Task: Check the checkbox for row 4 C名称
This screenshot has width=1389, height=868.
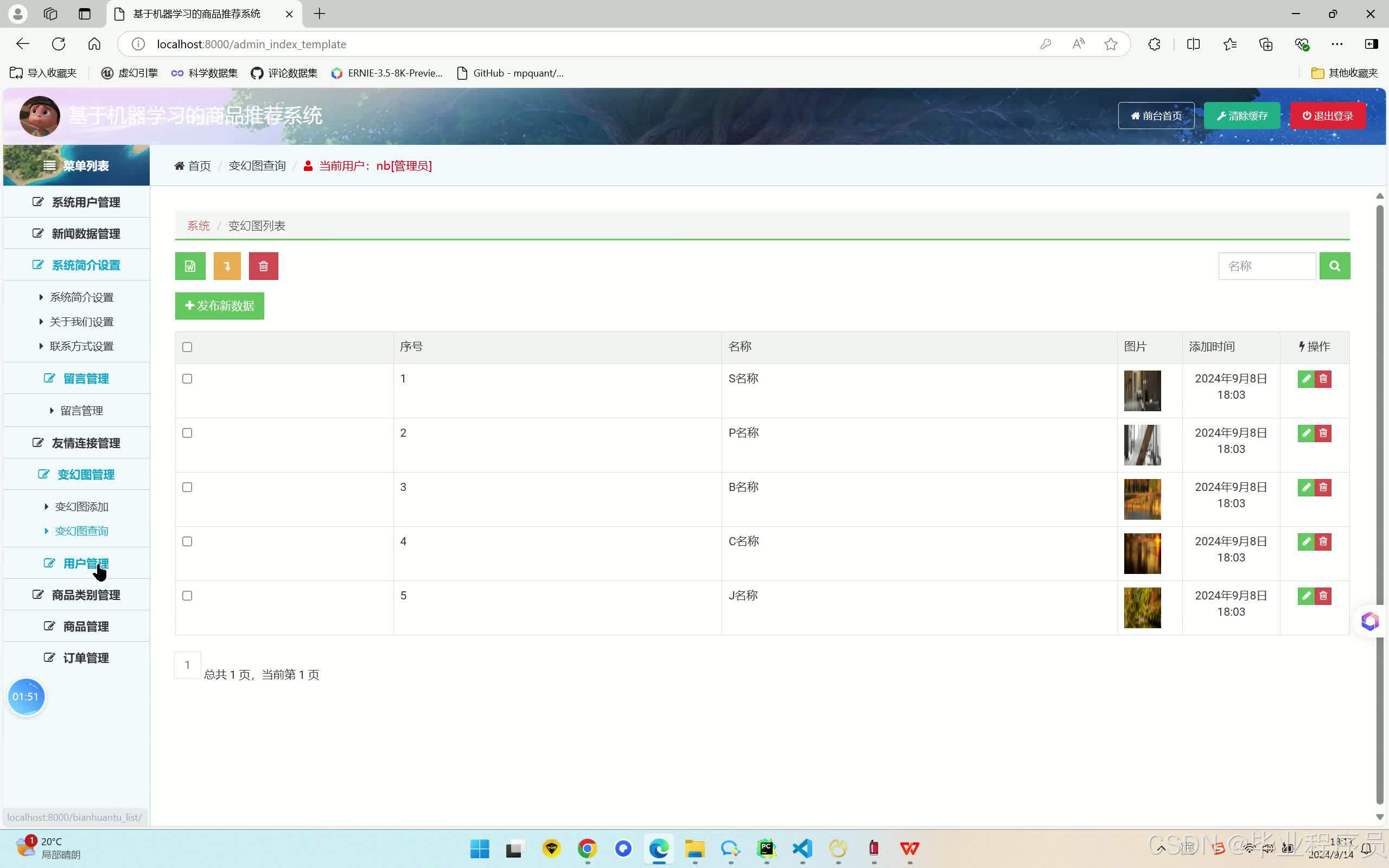Action: 187,541
